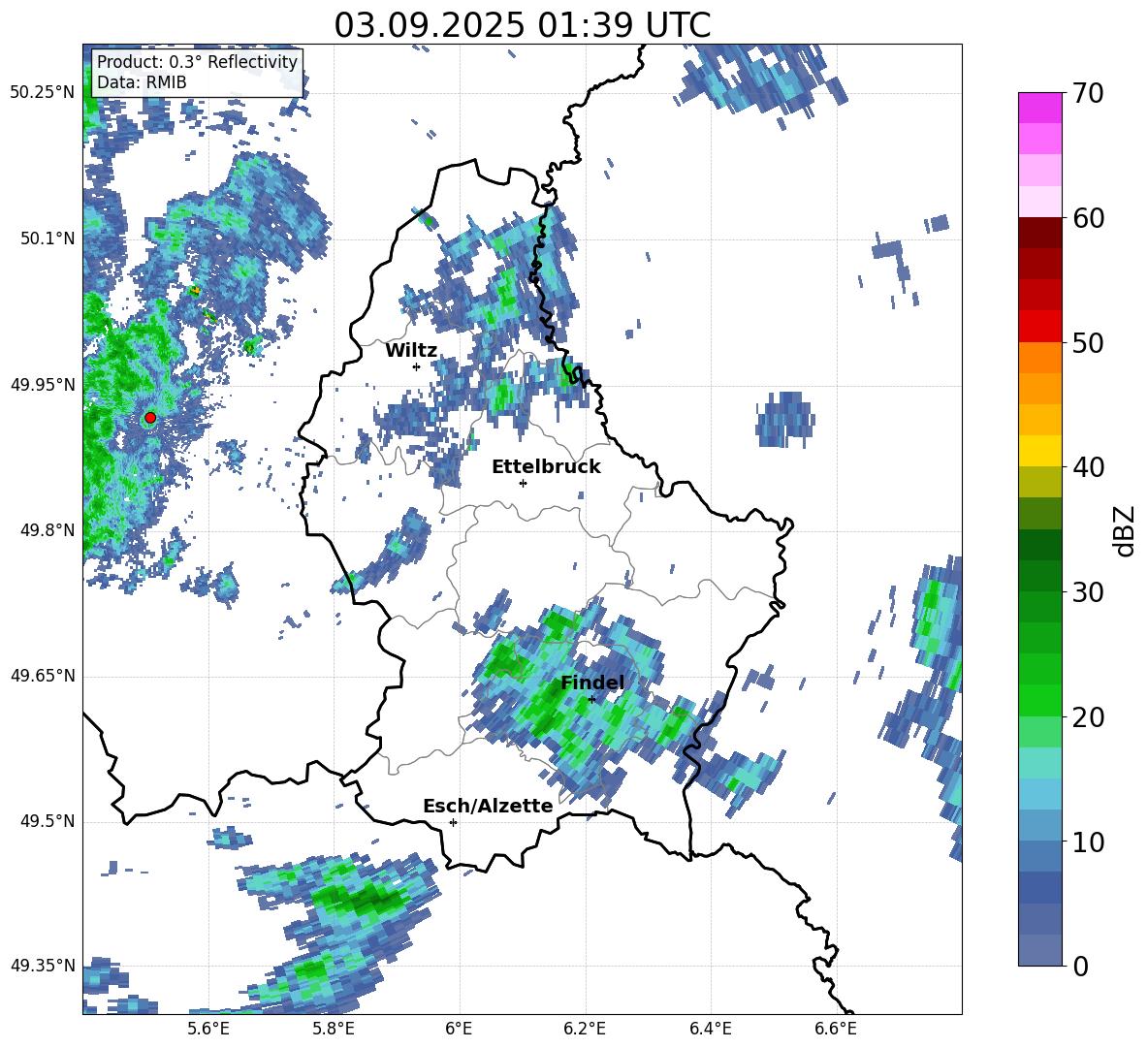Click the cyan-blue colorbar segment between 10 and 20
Viewport: 1148px width, 1048px height.
coord(1039,794)
